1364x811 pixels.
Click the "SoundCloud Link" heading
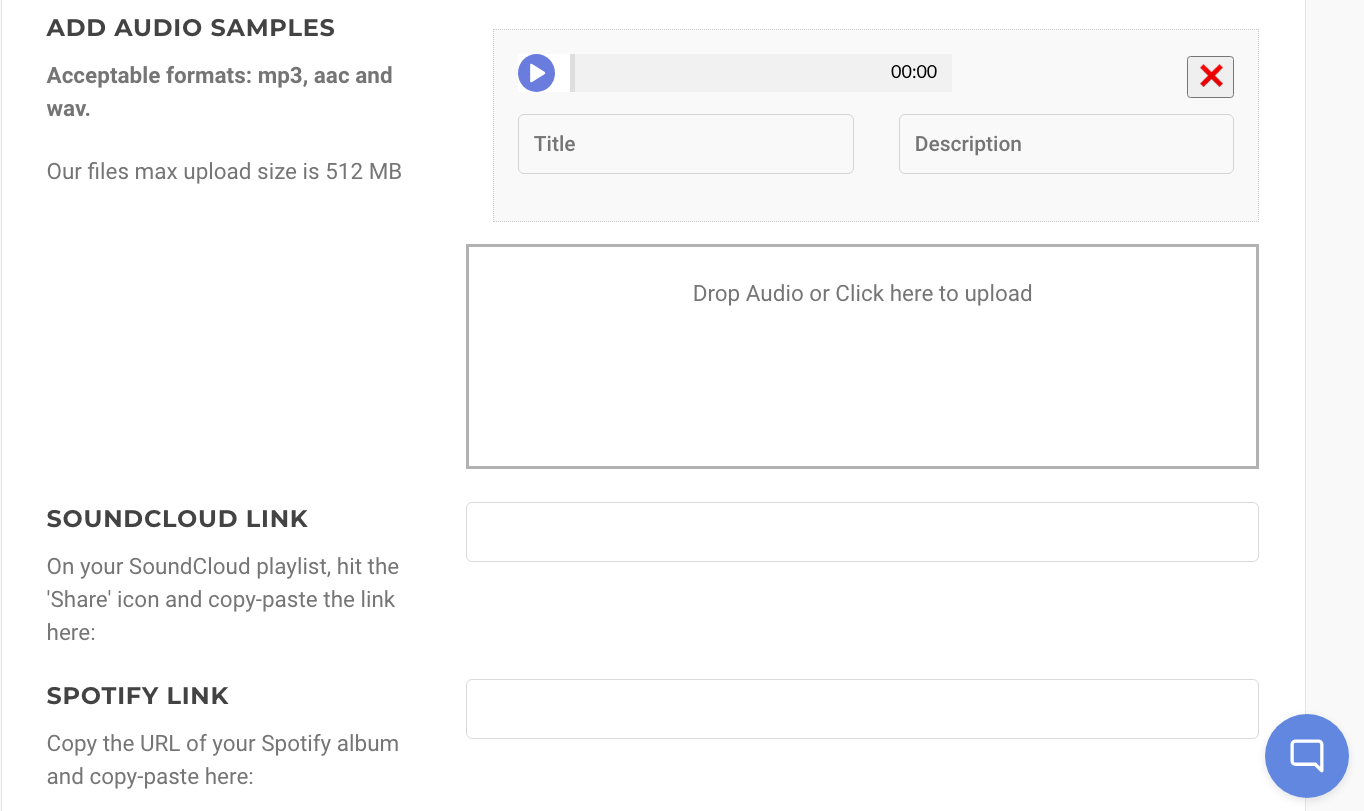pyautogui.click(x=177, y=519)
